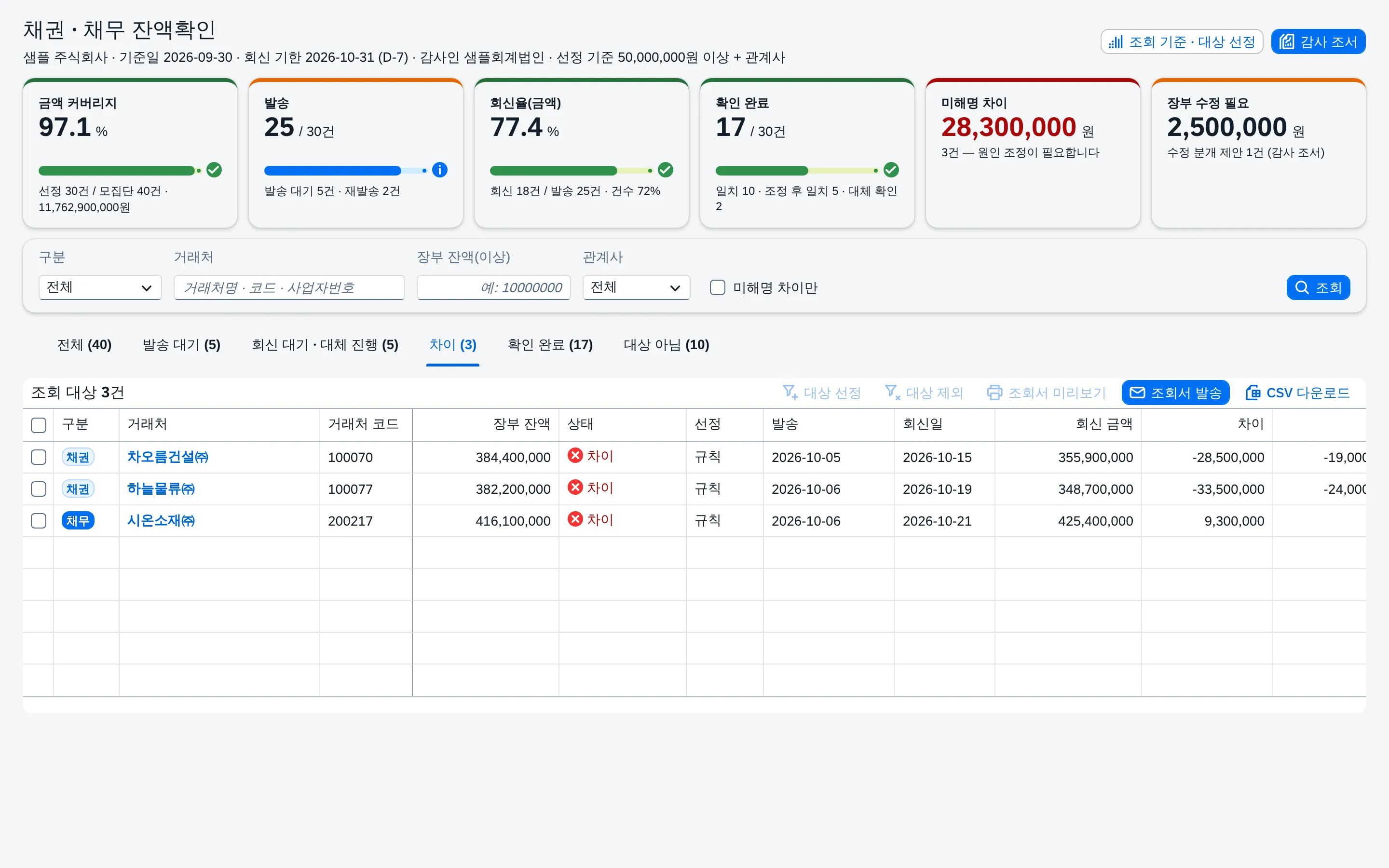Open the 구분 dropdown

coord(100,287)
